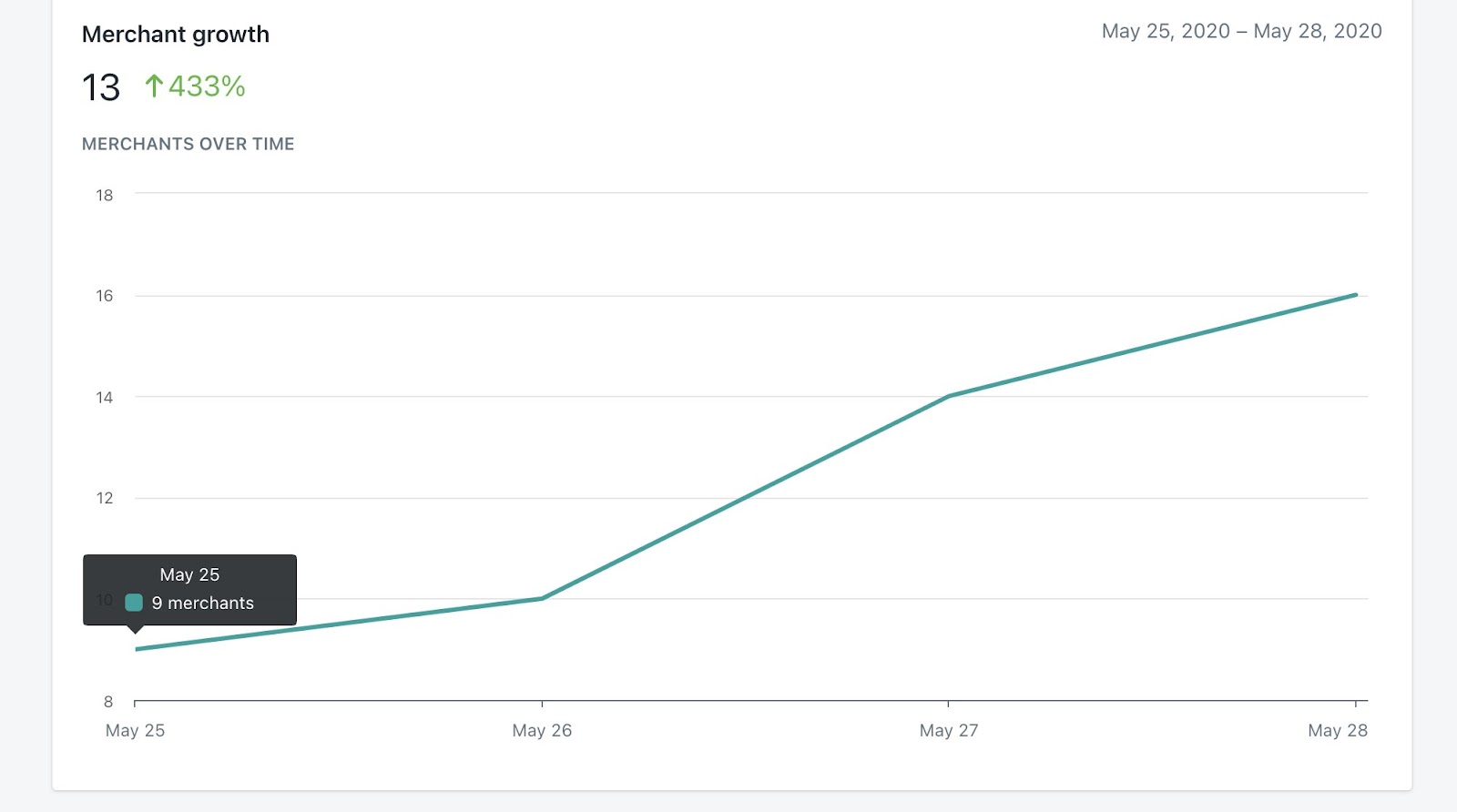Click the tooltip pointer arrow
1457x812 pixels.
pos(135,629)
